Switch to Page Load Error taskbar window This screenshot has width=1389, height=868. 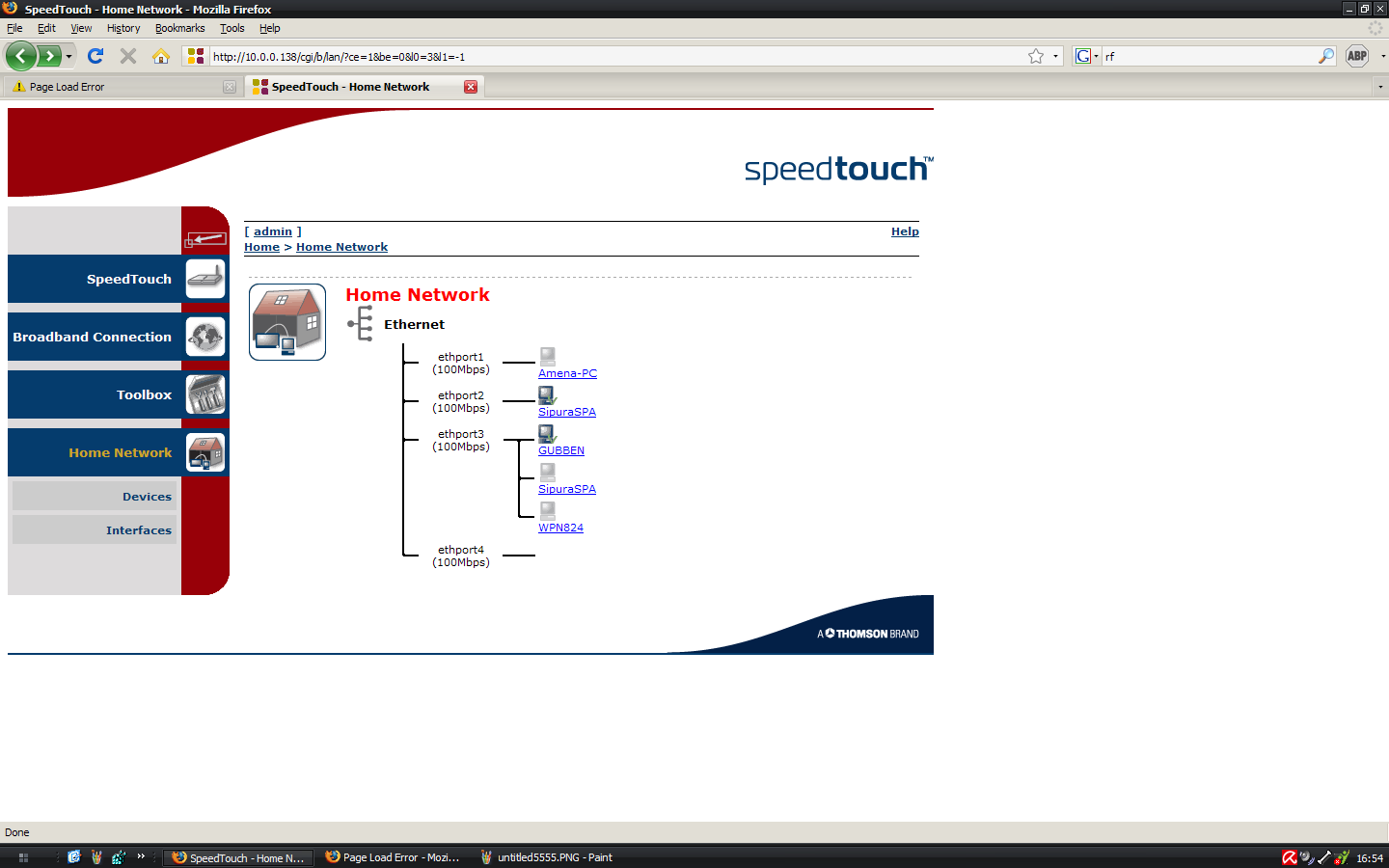point(393,857)
